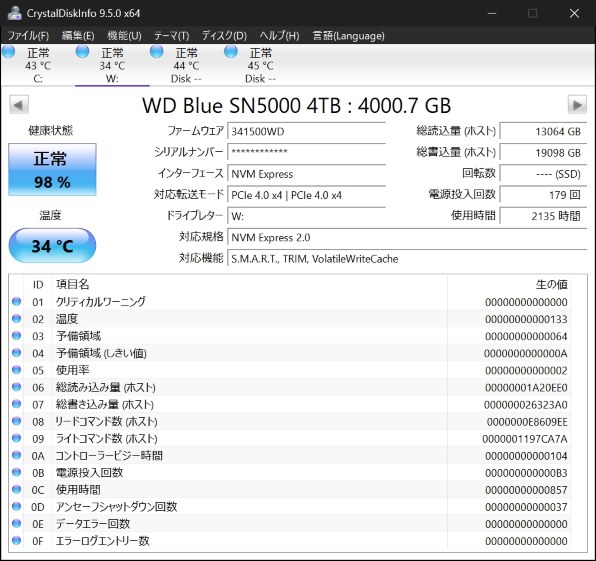Go to next disk with right arrow
Image resolution: width=596 pixels, height=561 pixels.
coord(577,105)
